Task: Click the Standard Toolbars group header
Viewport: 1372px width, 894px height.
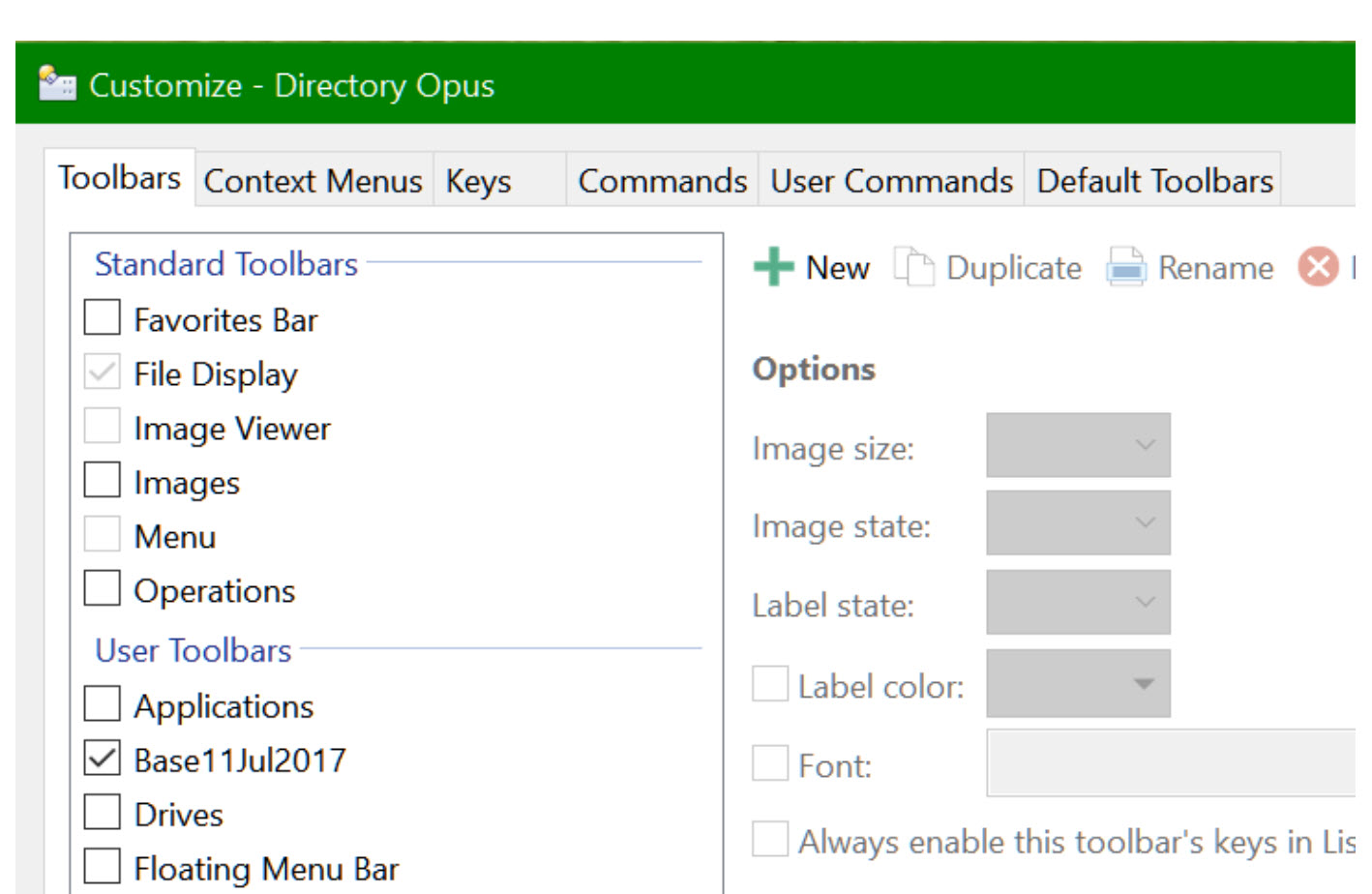Action: pos(226,264)
